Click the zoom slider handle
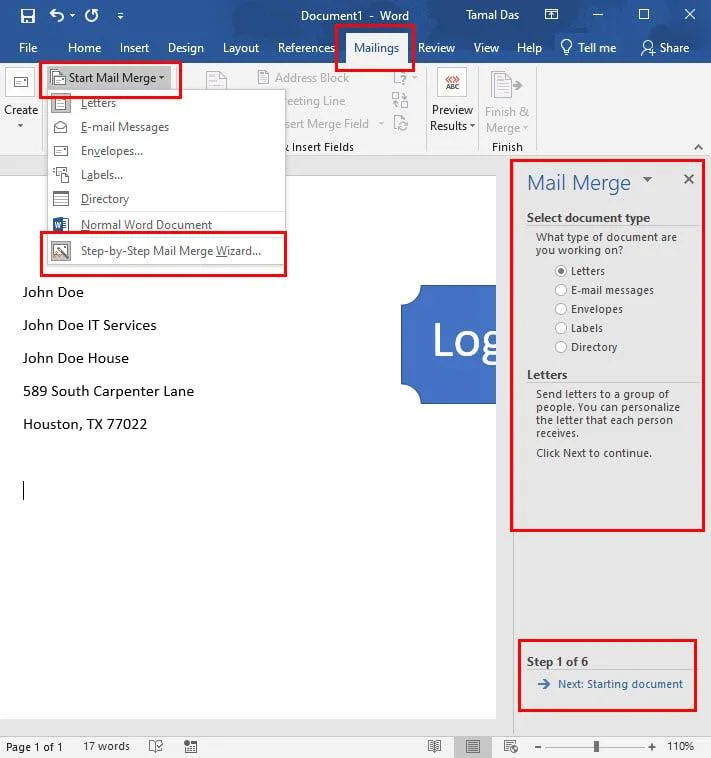Image resolution: width=711 pixels, height=758 pixels. pyautogui.click(x=596, y=746)
